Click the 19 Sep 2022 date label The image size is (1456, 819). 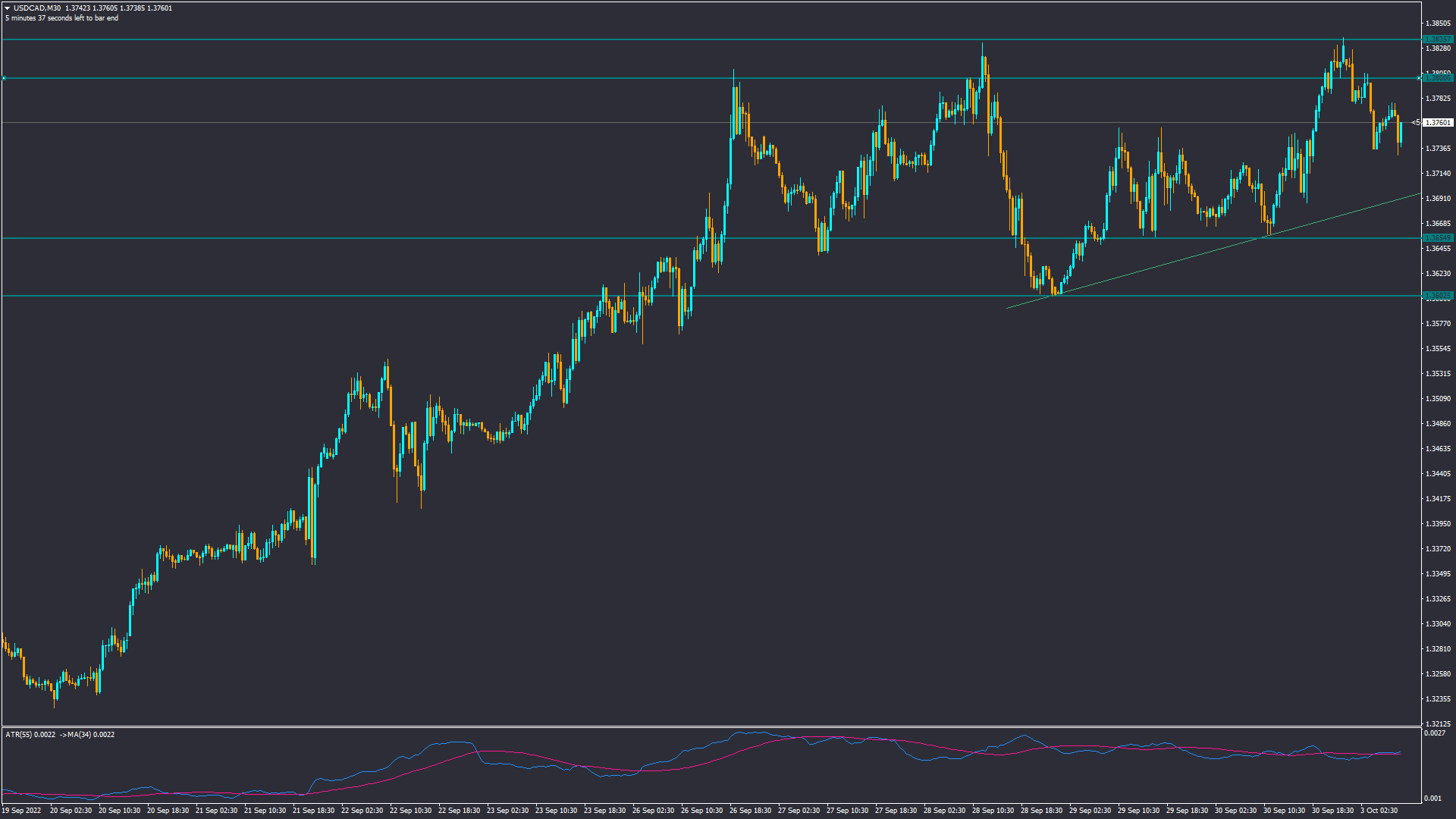[x=21, y=811]
